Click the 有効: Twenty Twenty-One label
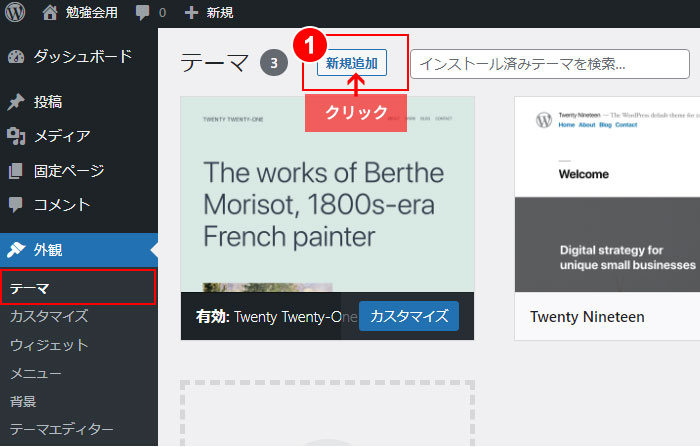Viewport: 700px width, 447px height. coord(277,317)
